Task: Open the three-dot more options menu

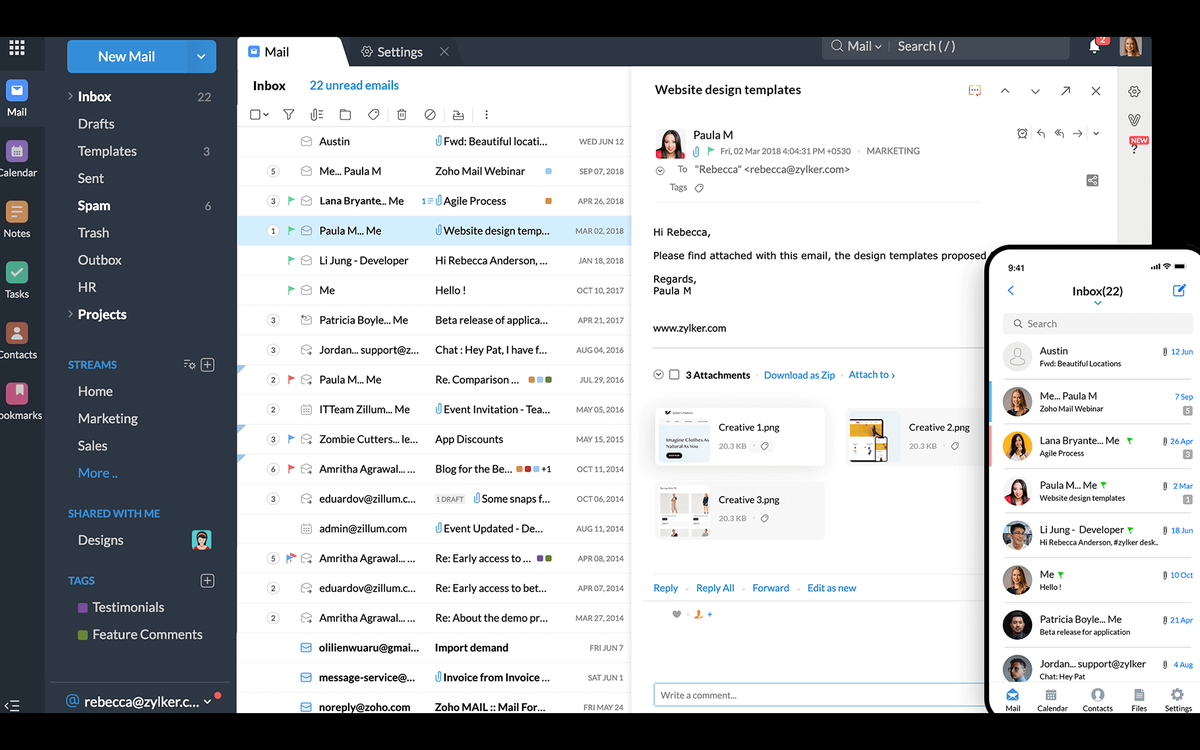Action: 487,115
